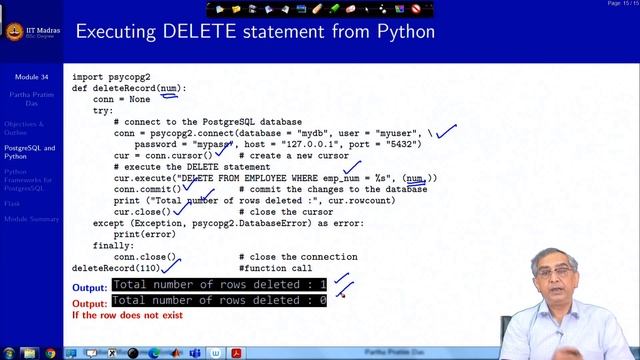Click 'conn.close()' code
The width and height of the screenshot is (640, 360).
[x=145, y=257]
